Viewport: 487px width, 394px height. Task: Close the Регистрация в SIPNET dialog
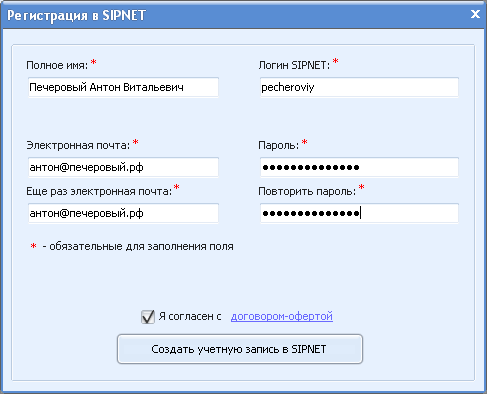(x=475, y=14)
